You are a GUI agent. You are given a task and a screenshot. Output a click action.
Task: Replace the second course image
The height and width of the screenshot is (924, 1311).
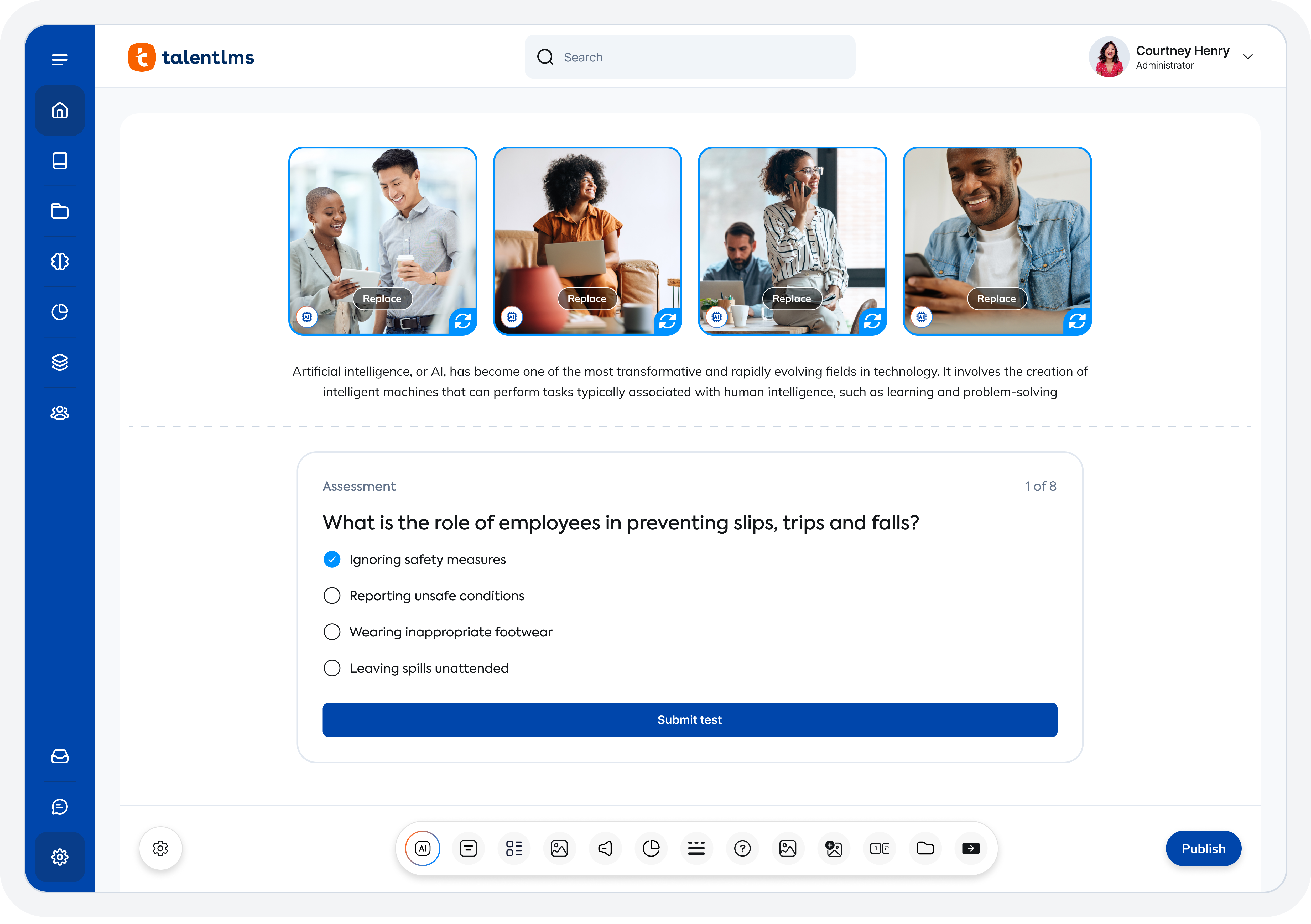point(587,298)
